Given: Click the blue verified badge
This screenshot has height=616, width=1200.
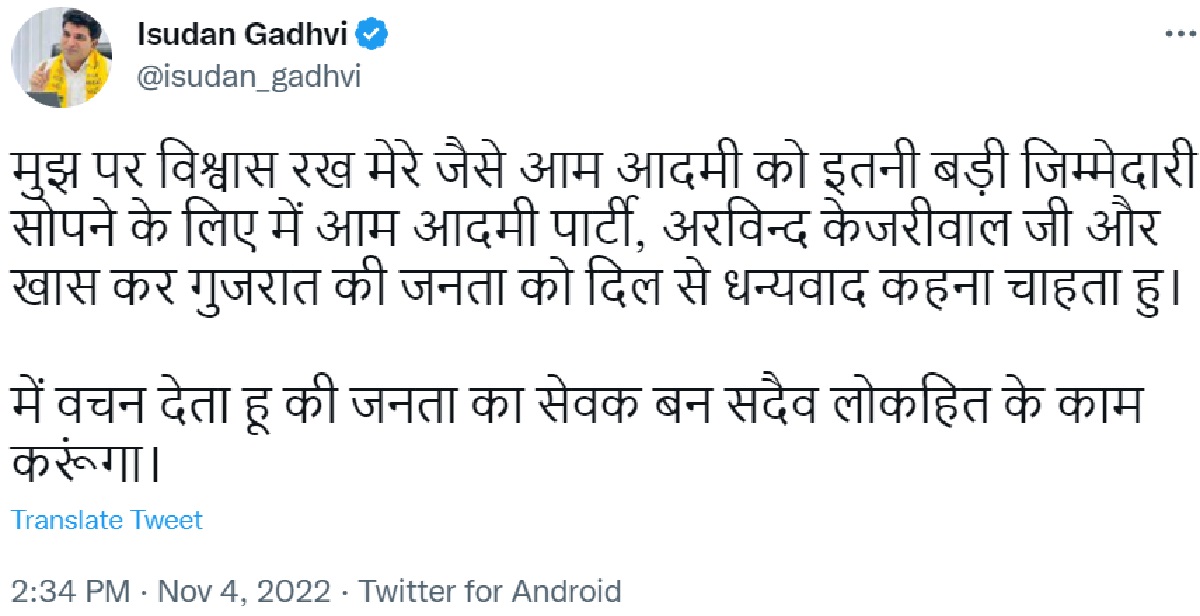Looking at the screenshot, I should [374, 36].
